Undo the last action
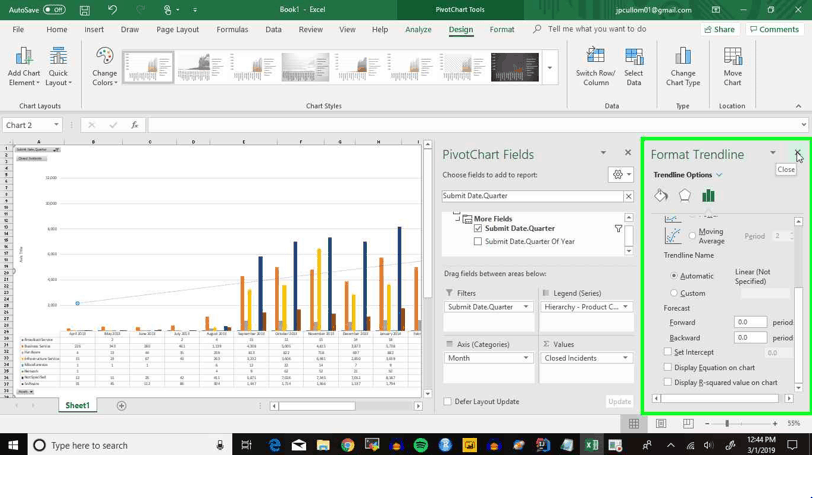Viewport: 813px width, 498px height. 112,10
